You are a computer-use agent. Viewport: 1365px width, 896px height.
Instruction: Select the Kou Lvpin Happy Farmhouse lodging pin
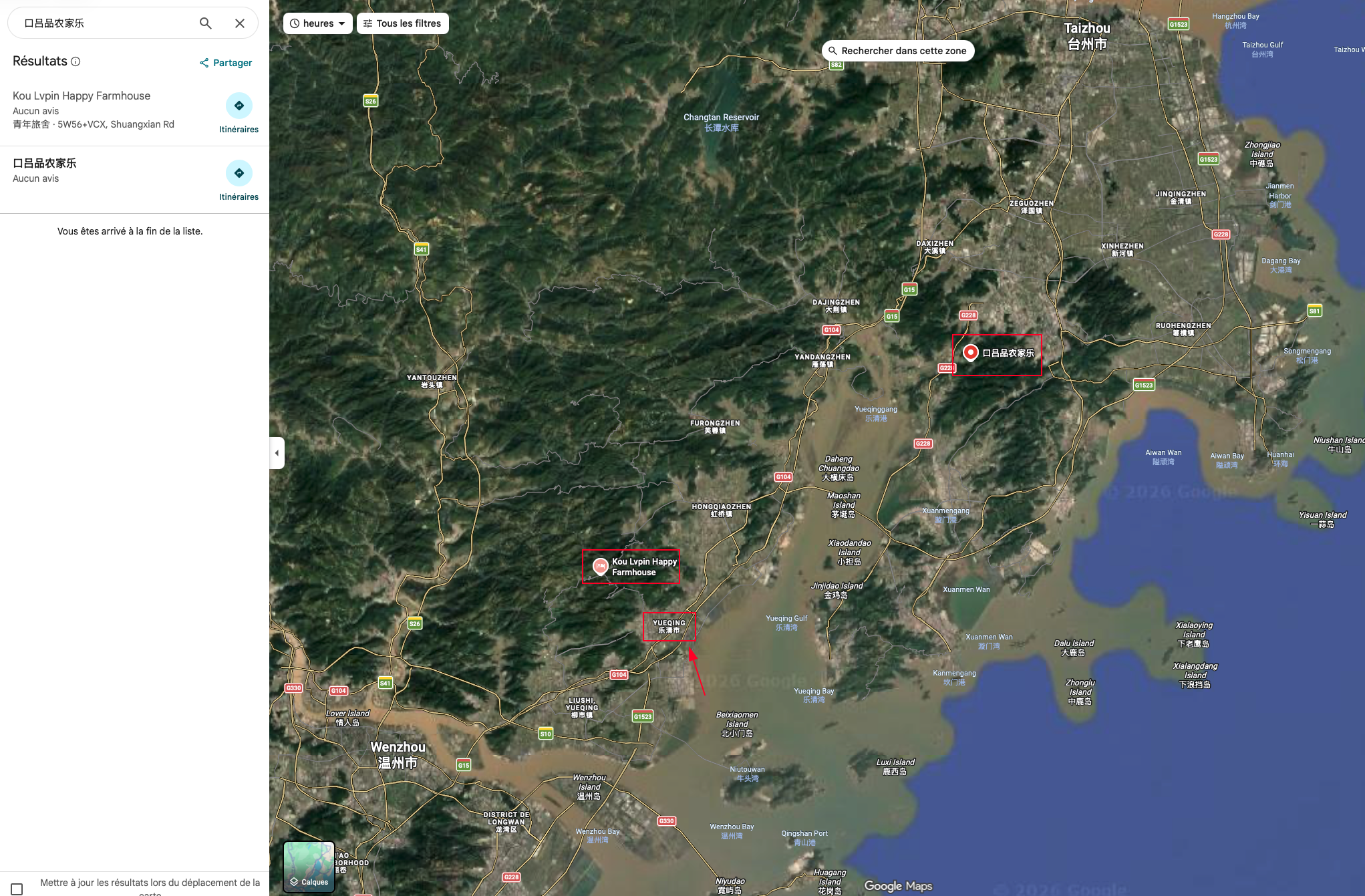[601, 567]
